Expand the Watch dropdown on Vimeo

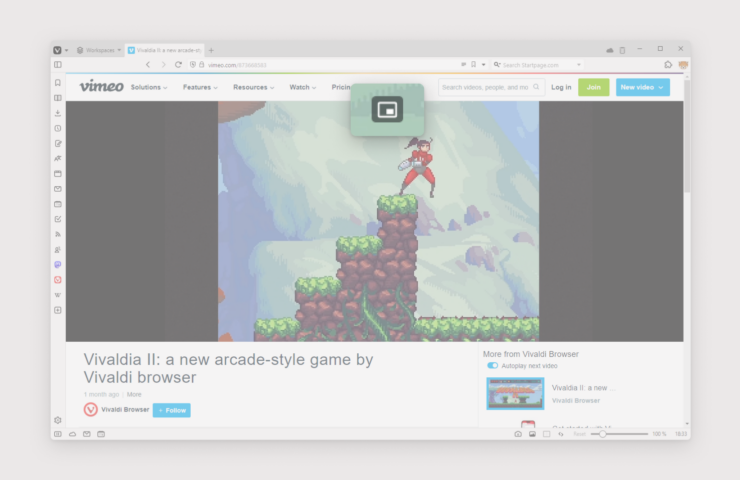[303, 87]
